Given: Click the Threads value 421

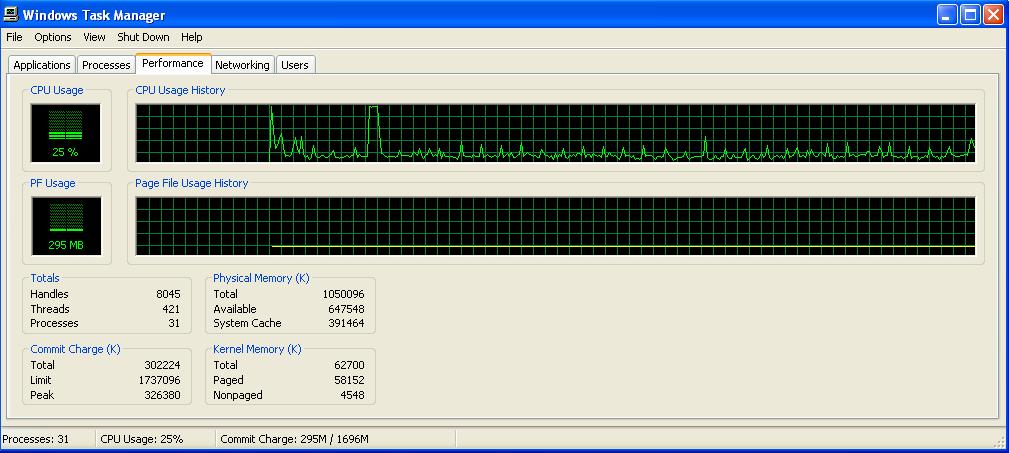Looking at the screenshot, I should 171,309.
